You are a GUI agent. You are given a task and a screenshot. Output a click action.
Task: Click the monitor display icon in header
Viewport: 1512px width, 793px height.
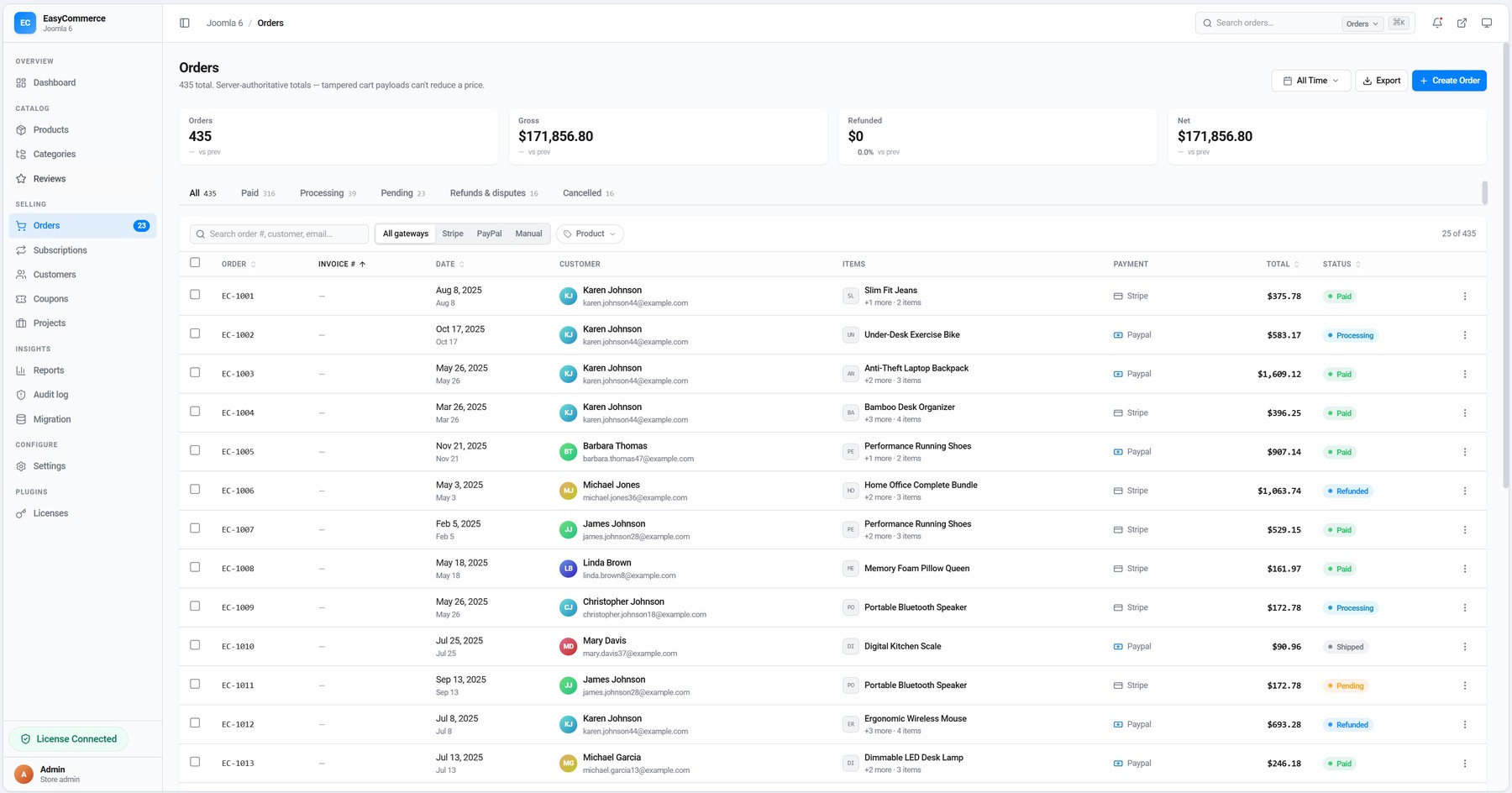coord(1487,23)
